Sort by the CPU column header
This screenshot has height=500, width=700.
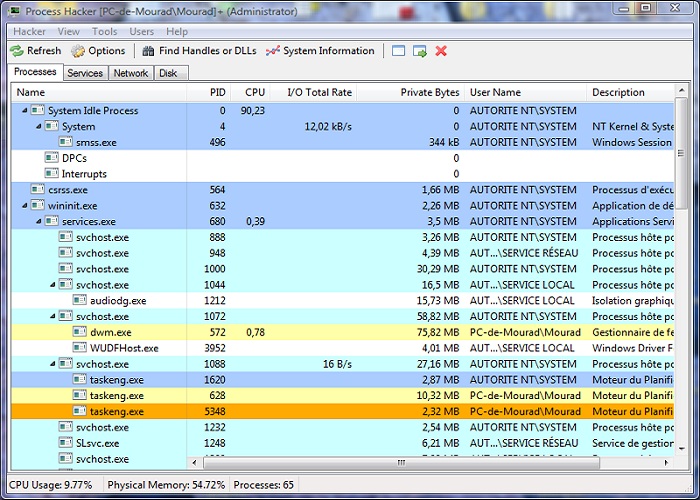250,92
